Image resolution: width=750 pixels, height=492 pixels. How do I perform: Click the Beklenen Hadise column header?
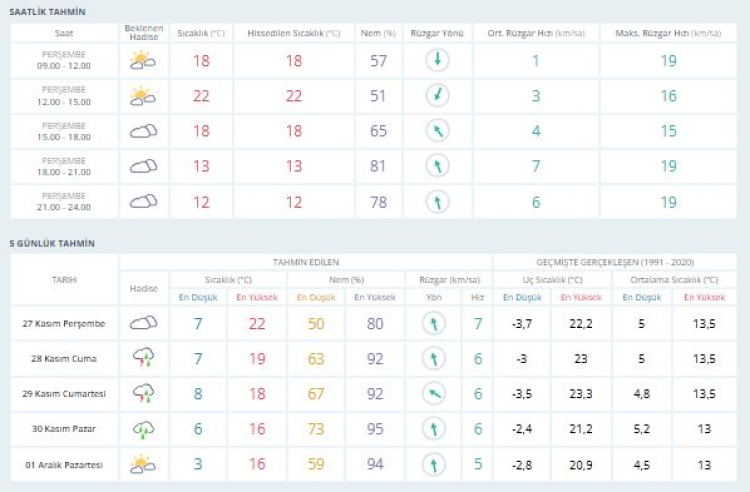click(144, 33)
